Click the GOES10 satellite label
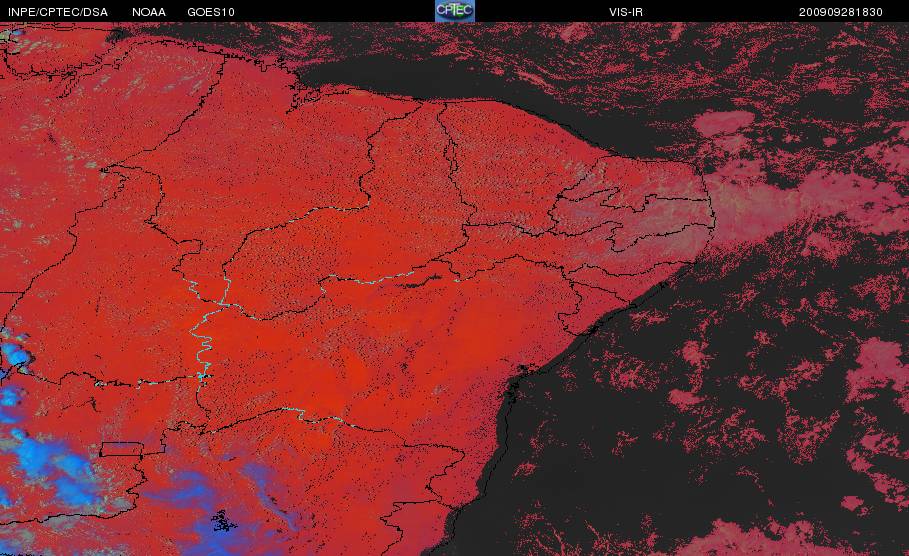Viewport: 909px width, 556px height. (211, 12)
